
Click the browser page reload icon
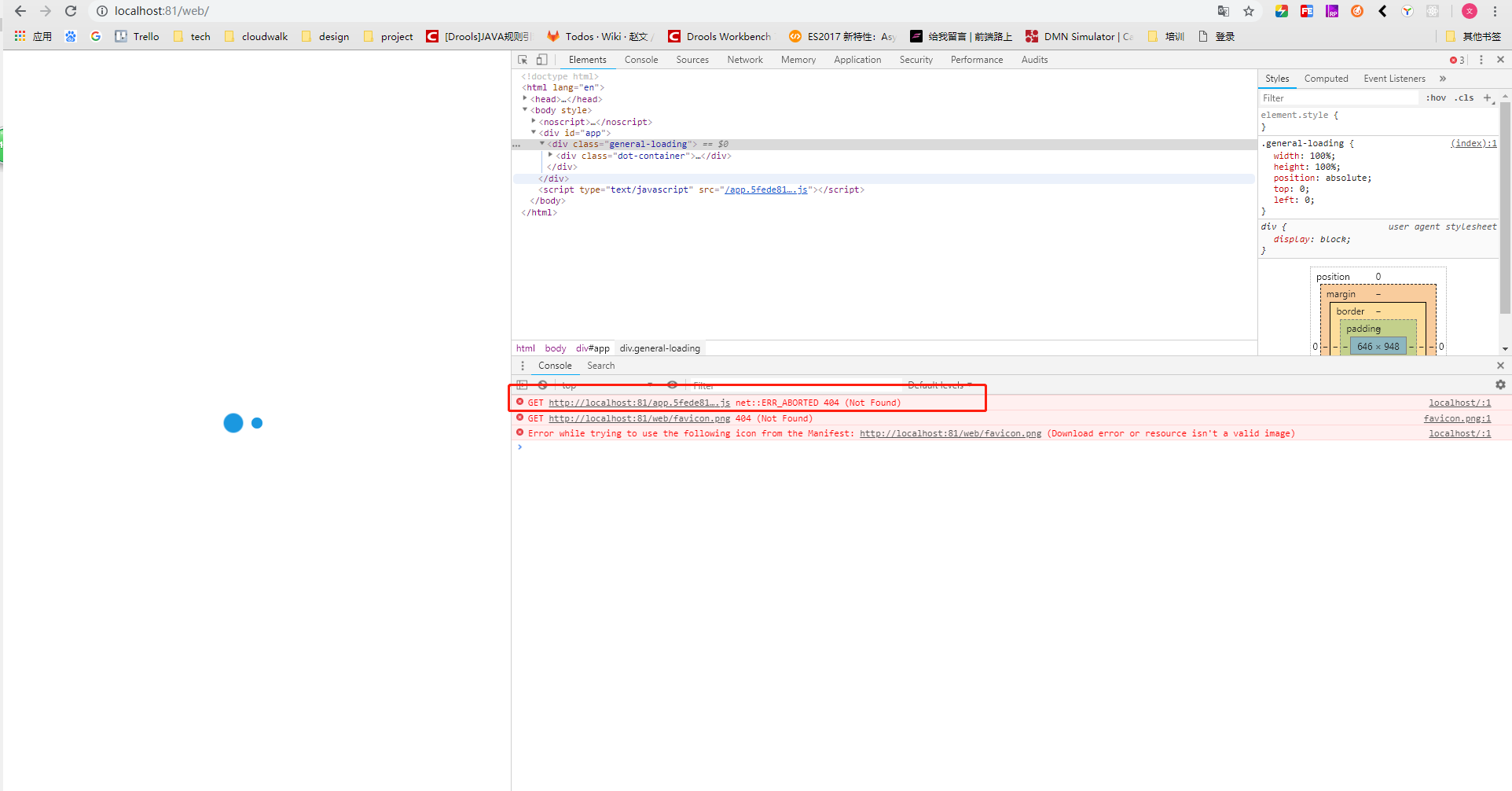[71, 11]
